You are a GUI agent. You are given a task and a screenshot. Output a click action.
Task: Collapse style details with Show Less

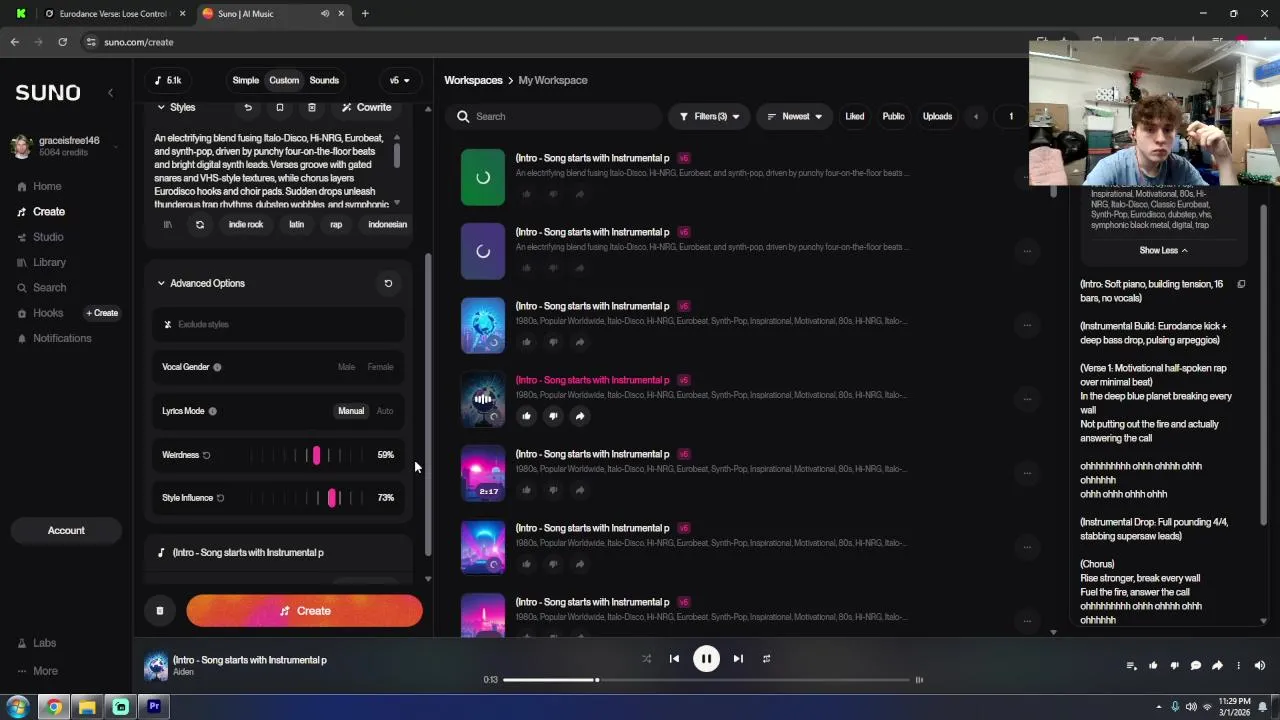1163,250
